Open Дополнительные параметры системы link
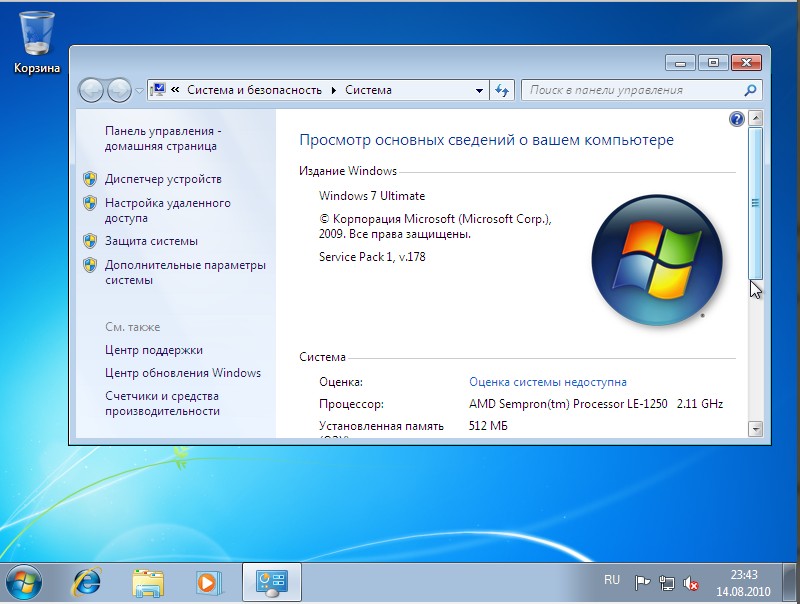This screenshot has width=800, height=604. click(x=185, y=272)
